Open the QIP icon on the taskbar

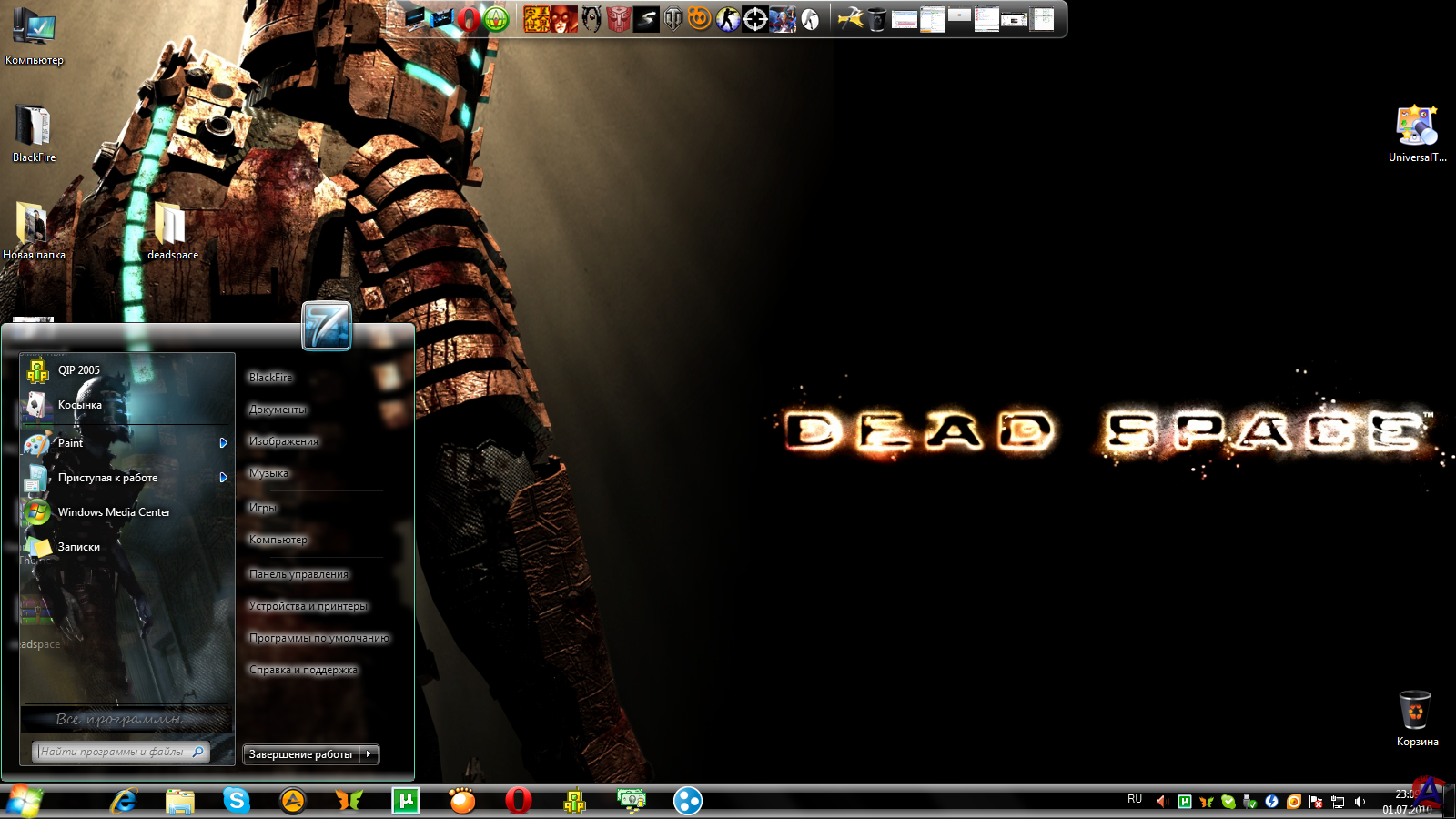pos(575,801)
